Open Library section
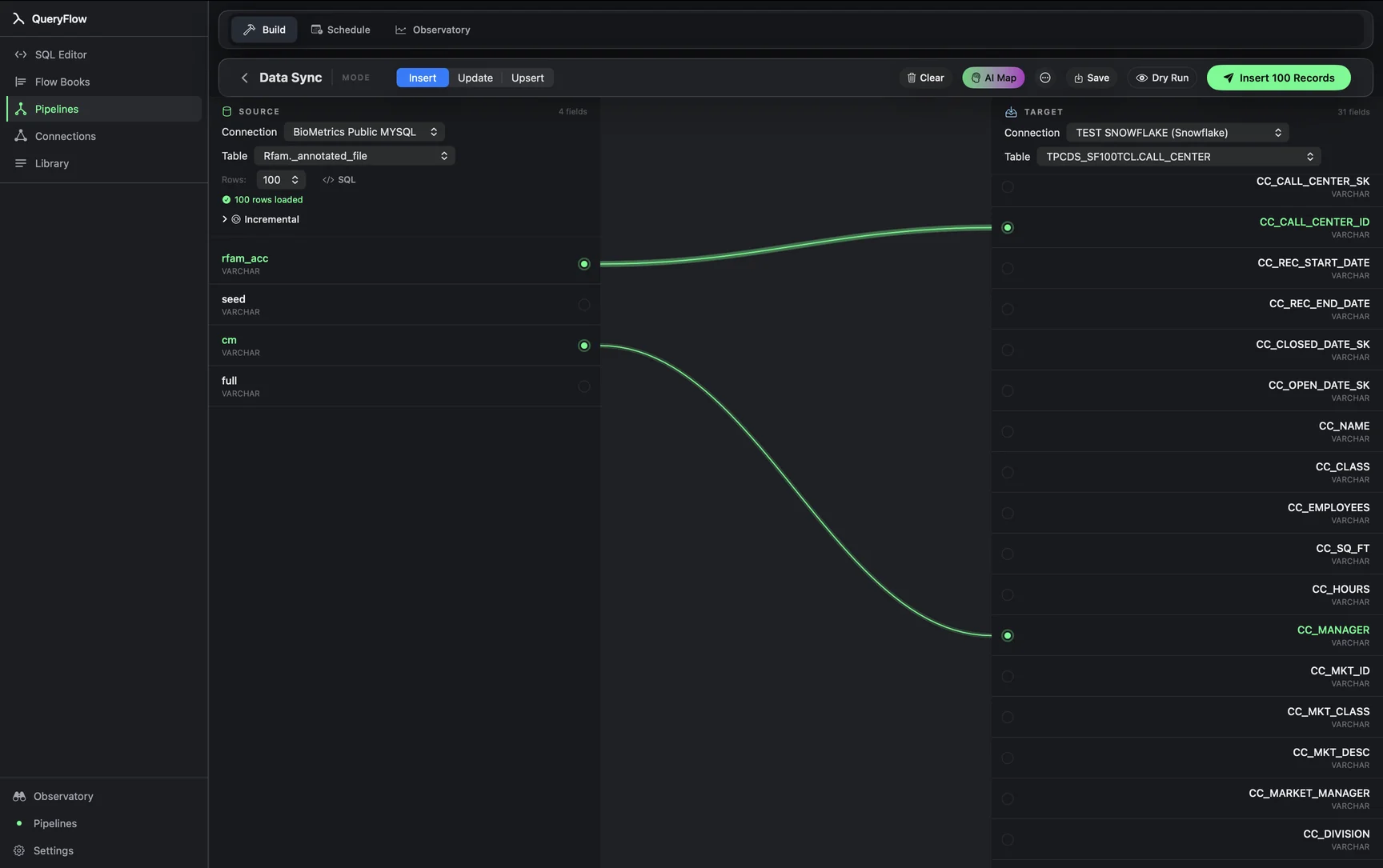 pyautogui.click(x=104, y=163)
